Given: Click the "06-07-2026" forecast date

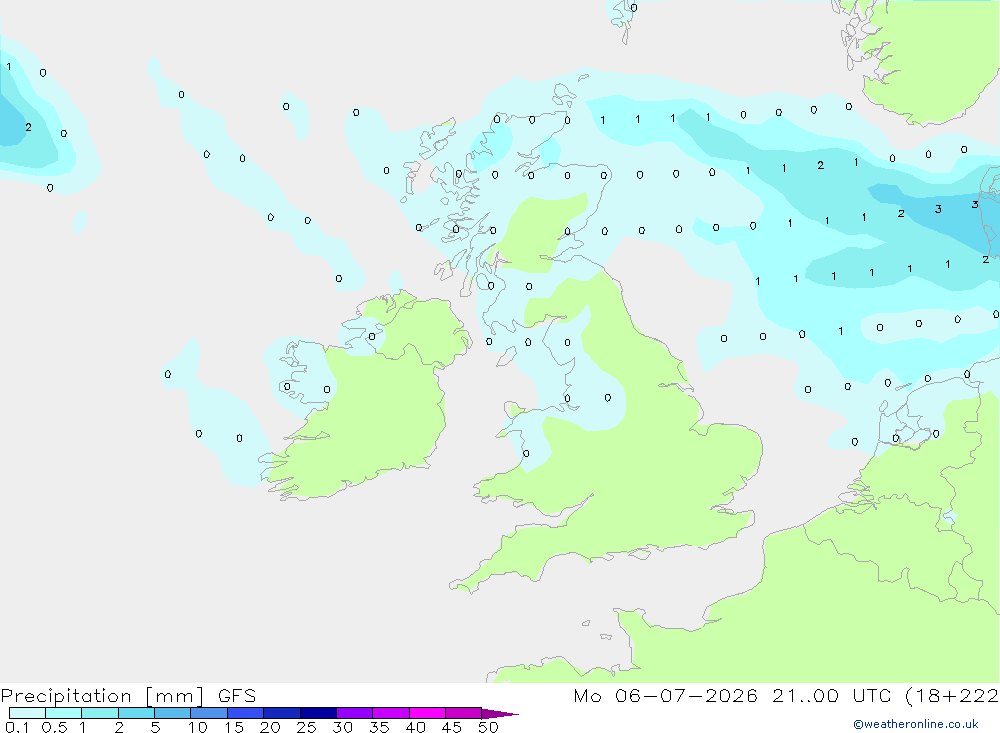Looking at the screenshot, I should click(x=686, y=696).
